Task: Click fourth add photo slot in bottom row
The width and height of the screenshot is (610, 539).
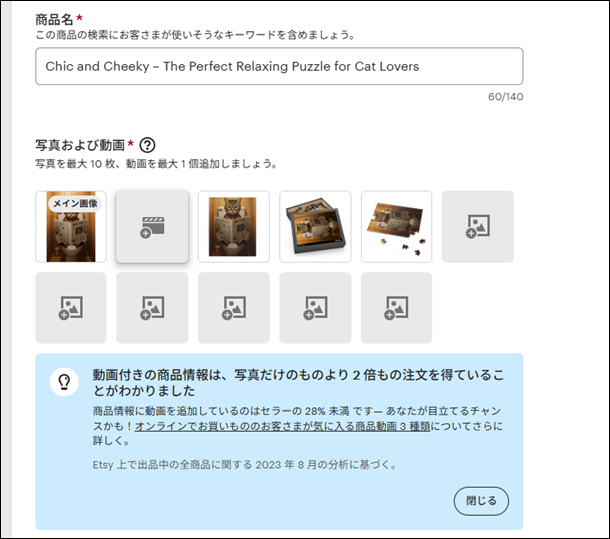Action: (315, 308)
